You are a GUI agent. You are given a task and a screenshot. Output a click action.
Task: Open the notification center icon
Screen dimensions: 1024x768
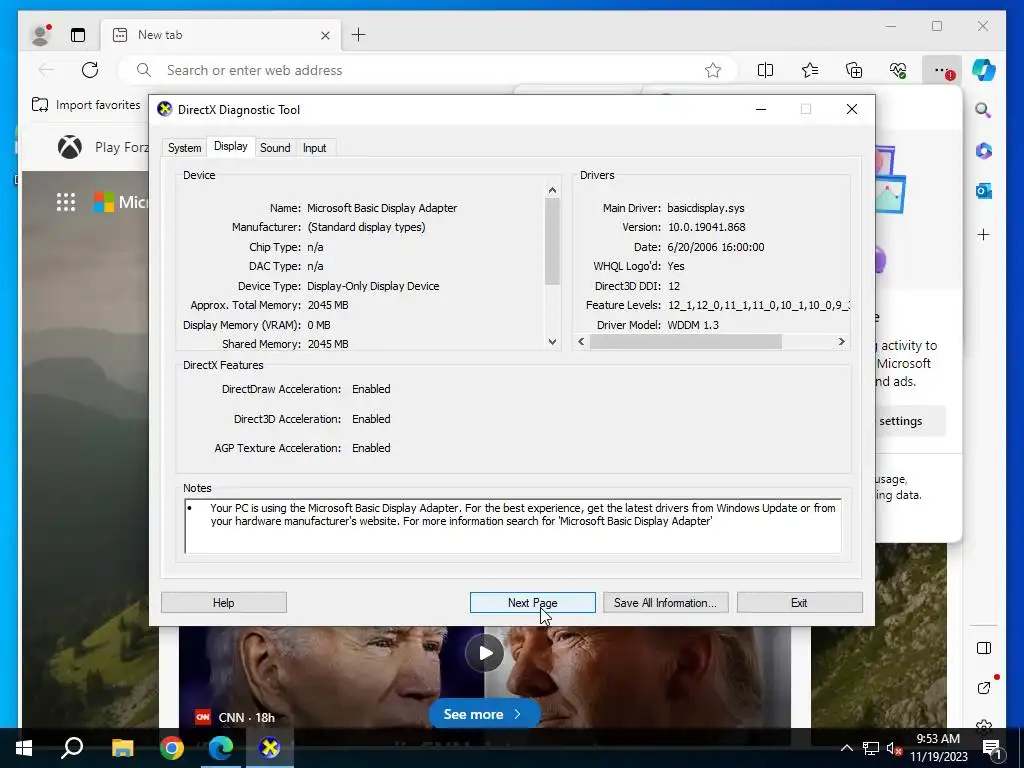coord(992,748)
